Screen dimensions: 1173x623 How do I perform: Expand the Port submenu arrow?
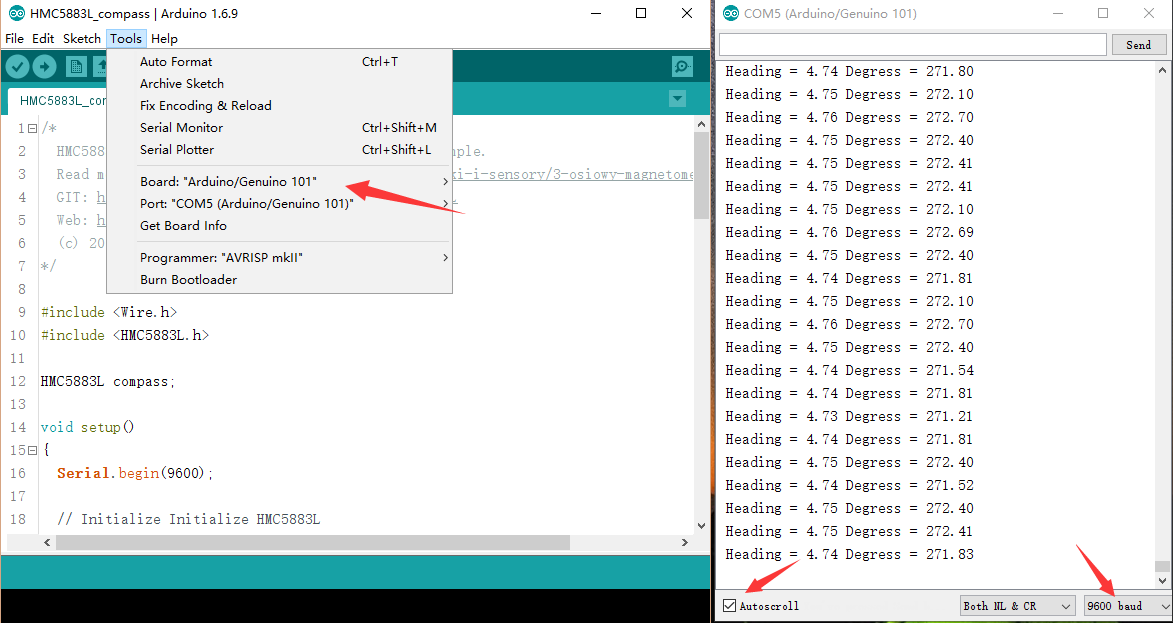pyautogui.click(x=445, y=203)
